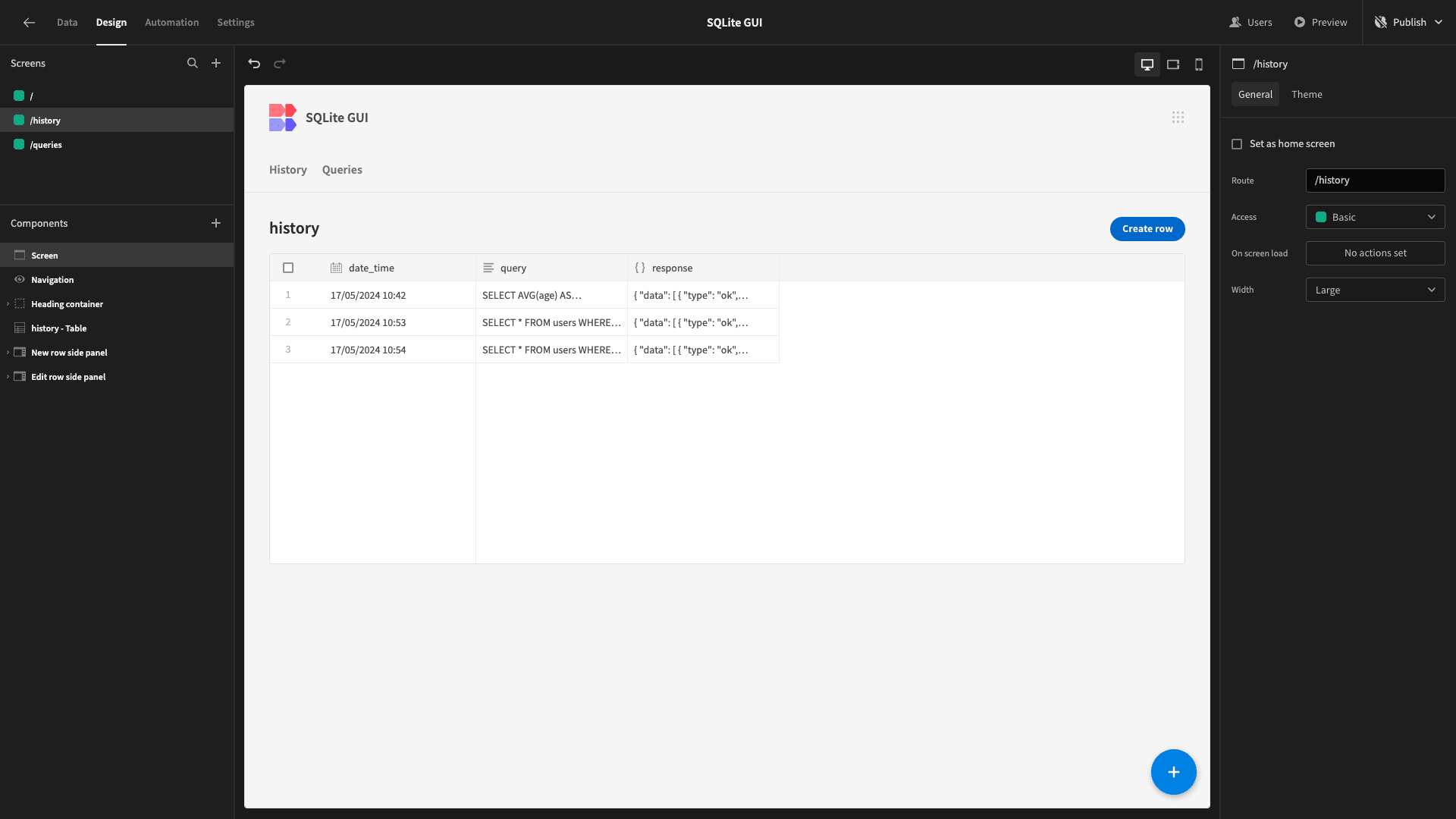This screenshot has height=819, width=1456.
Task: Click the blue floating plus button
Action: (x=1174, y=772)
